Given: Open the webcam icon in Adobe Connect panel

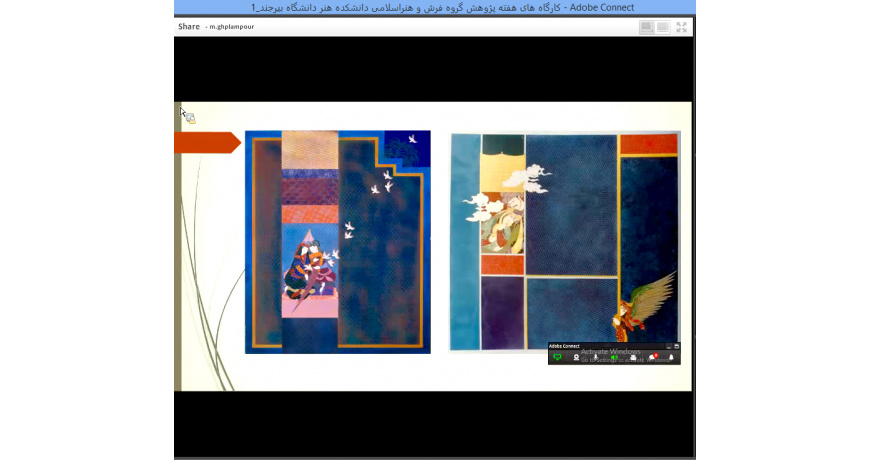Looking at the screenshot, I should point(576,357).
